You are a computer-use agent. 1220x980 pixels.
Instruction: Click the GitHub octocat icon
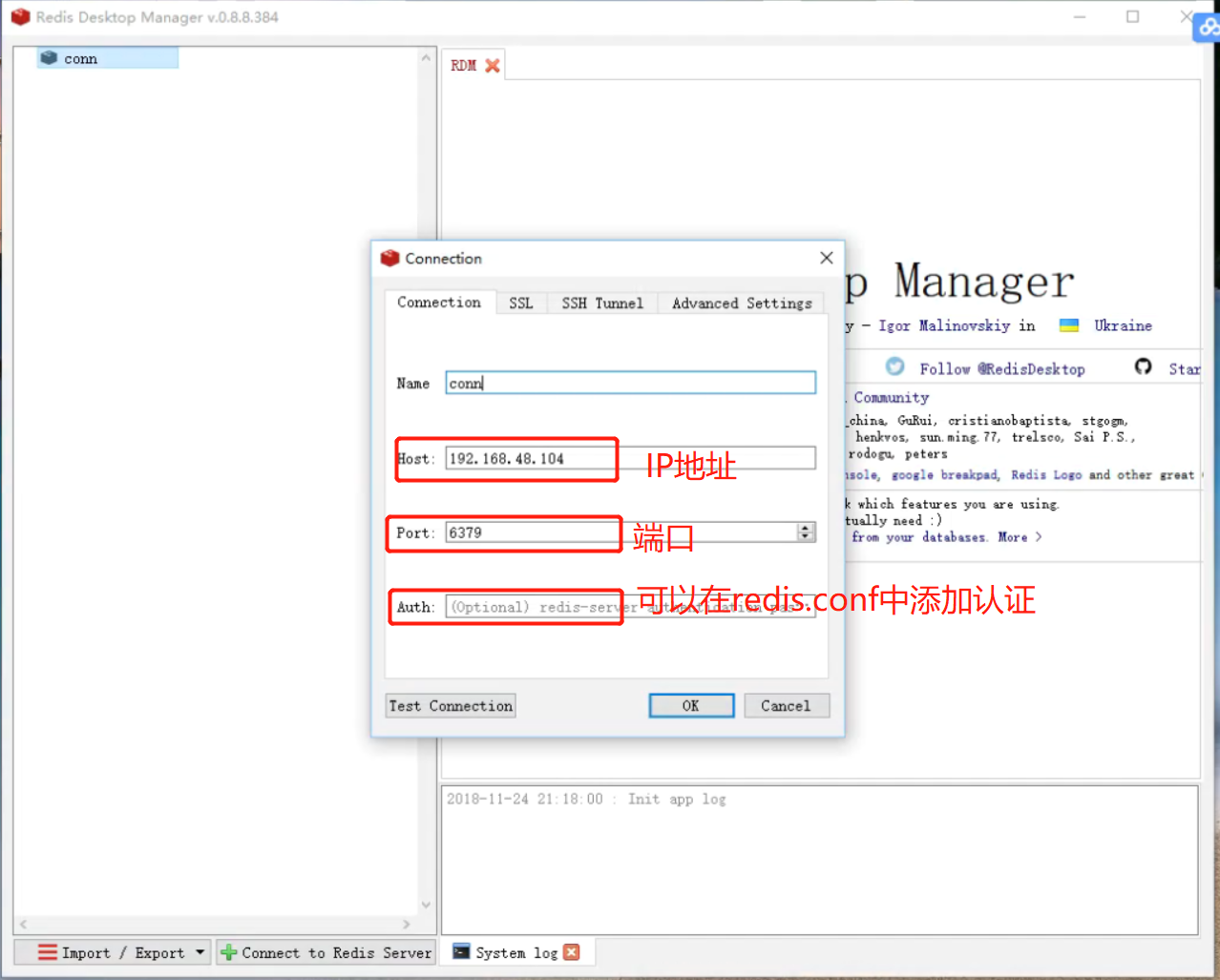click(x=1143, y=366)
